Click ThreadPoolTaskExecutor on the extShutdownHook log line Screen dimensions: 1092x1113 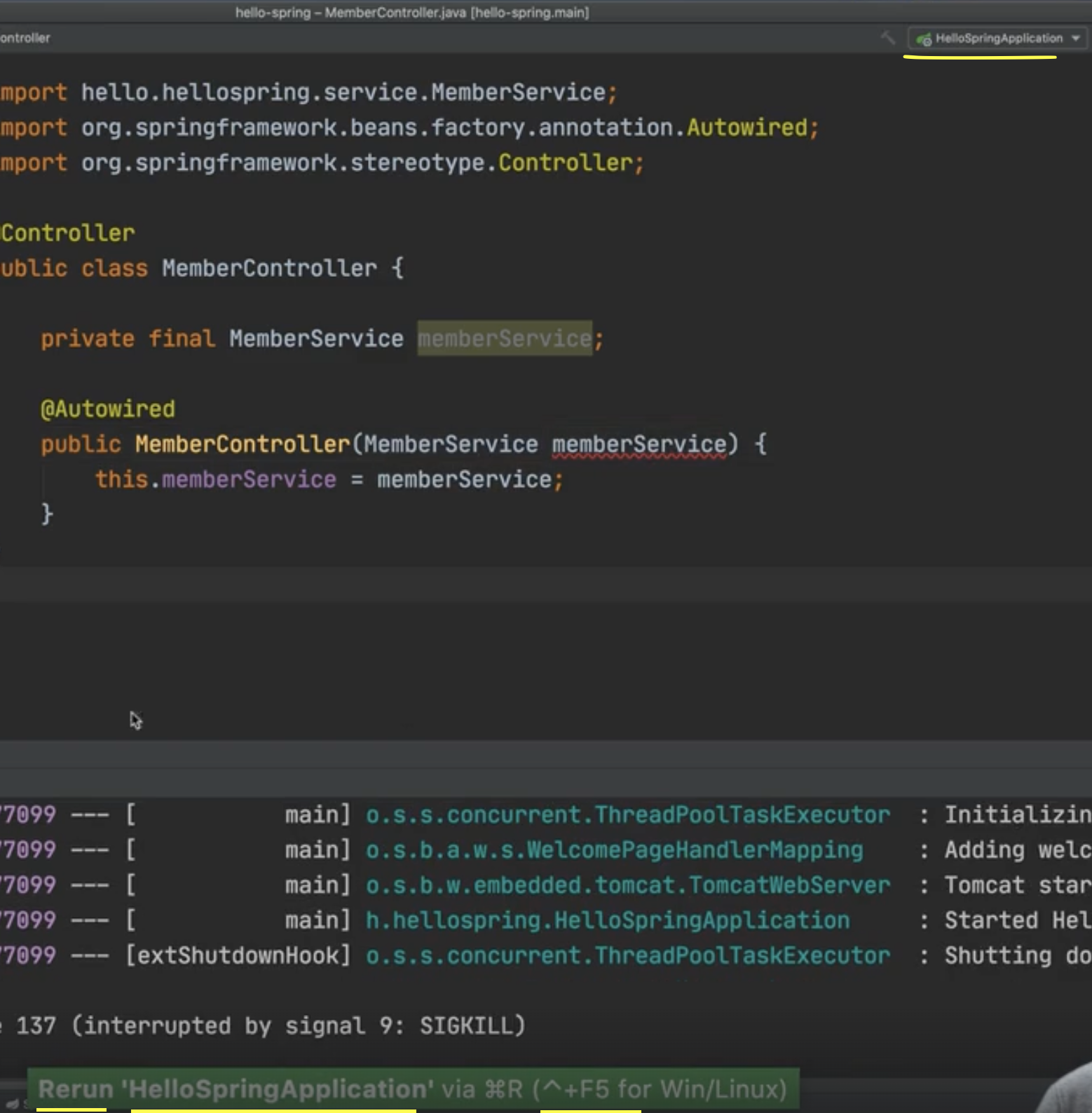742,955
